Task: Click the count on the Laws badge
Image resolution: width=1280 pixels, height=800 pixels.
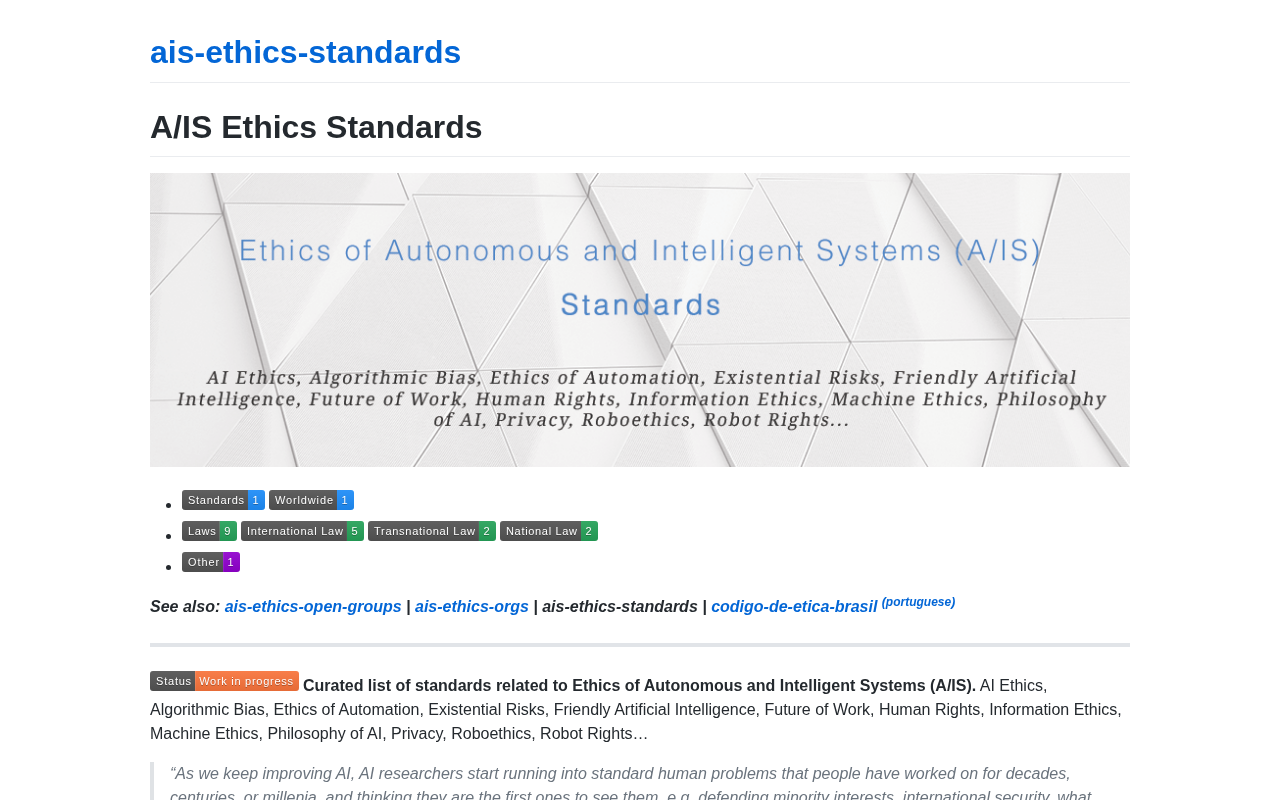Action: [228, 531]
